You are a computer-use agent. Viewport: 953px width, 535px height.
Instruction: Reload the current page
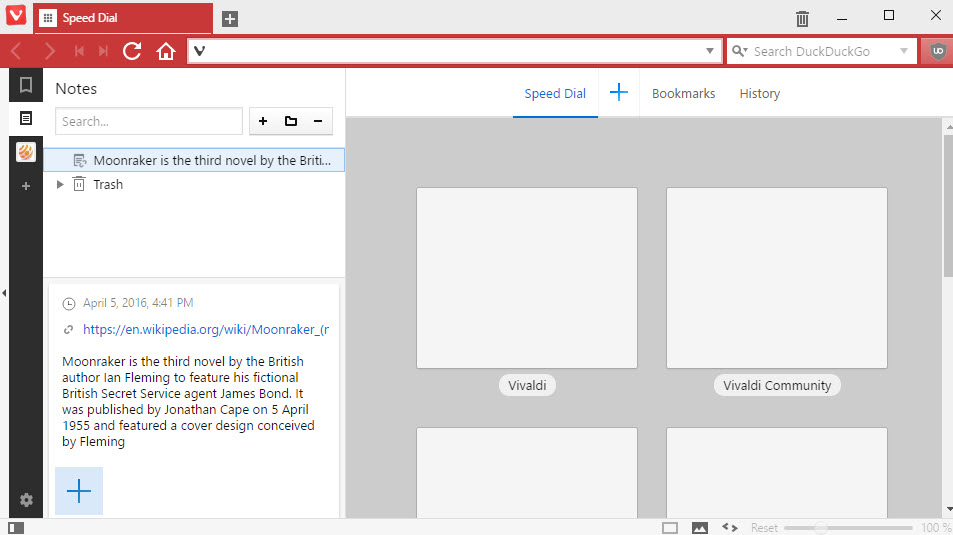(132, 51)
